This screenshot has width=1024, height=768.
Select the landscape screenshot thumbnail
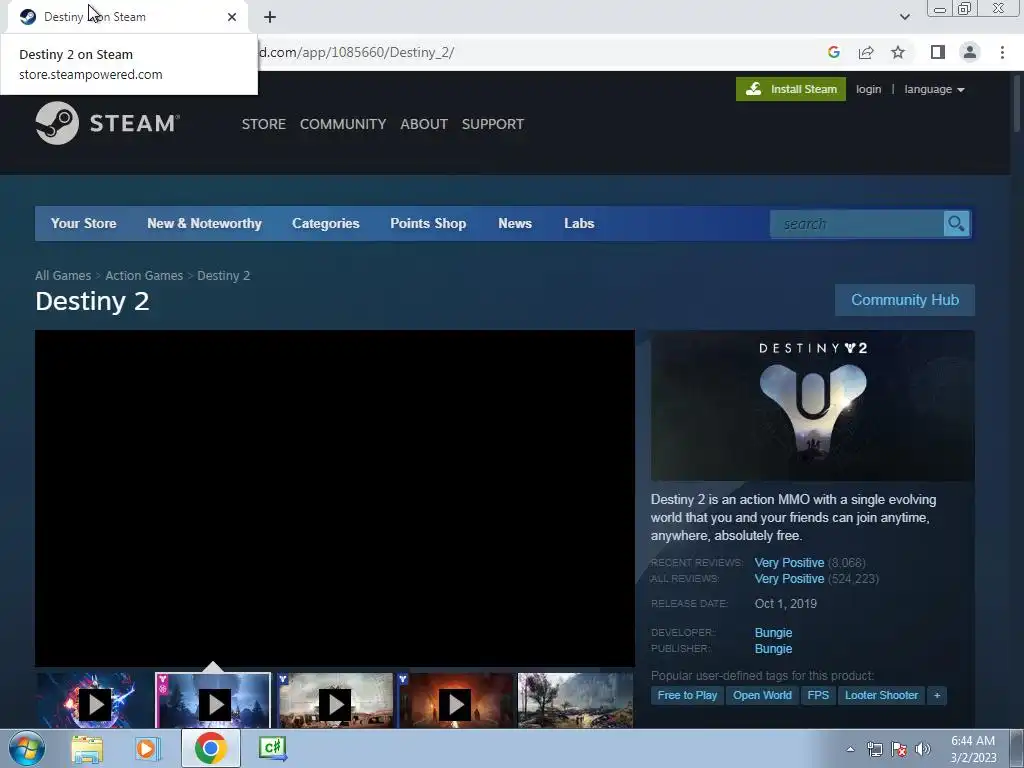575,701
